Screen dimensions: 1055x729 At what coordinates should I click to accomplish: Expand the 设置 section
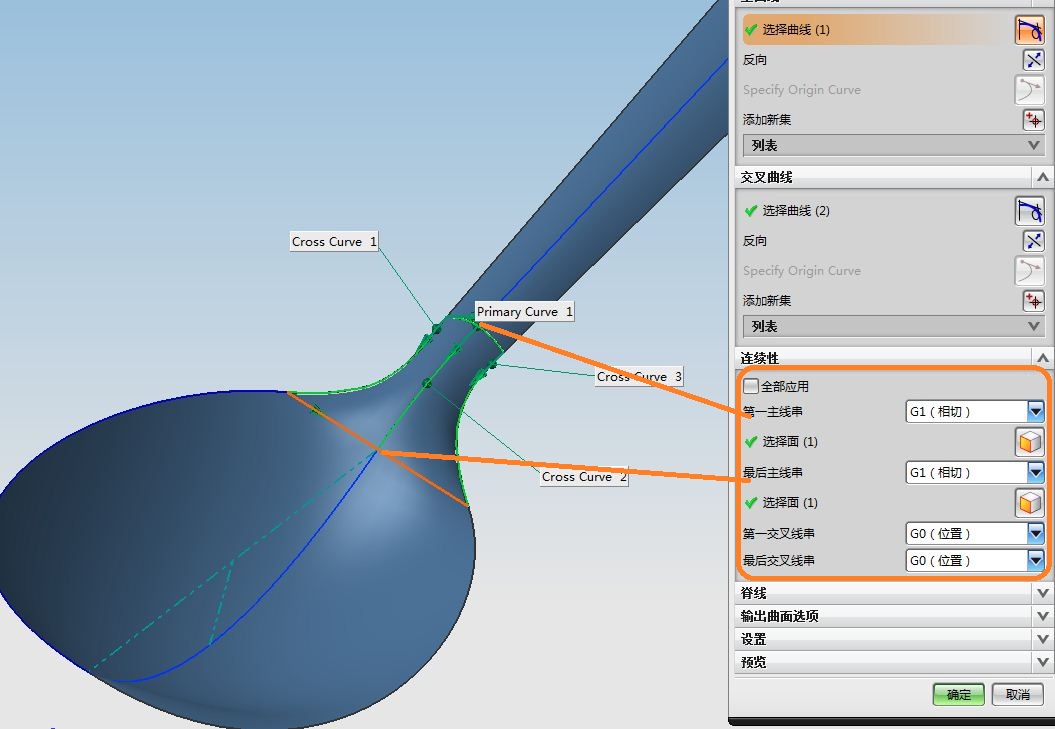point(1042,639)
